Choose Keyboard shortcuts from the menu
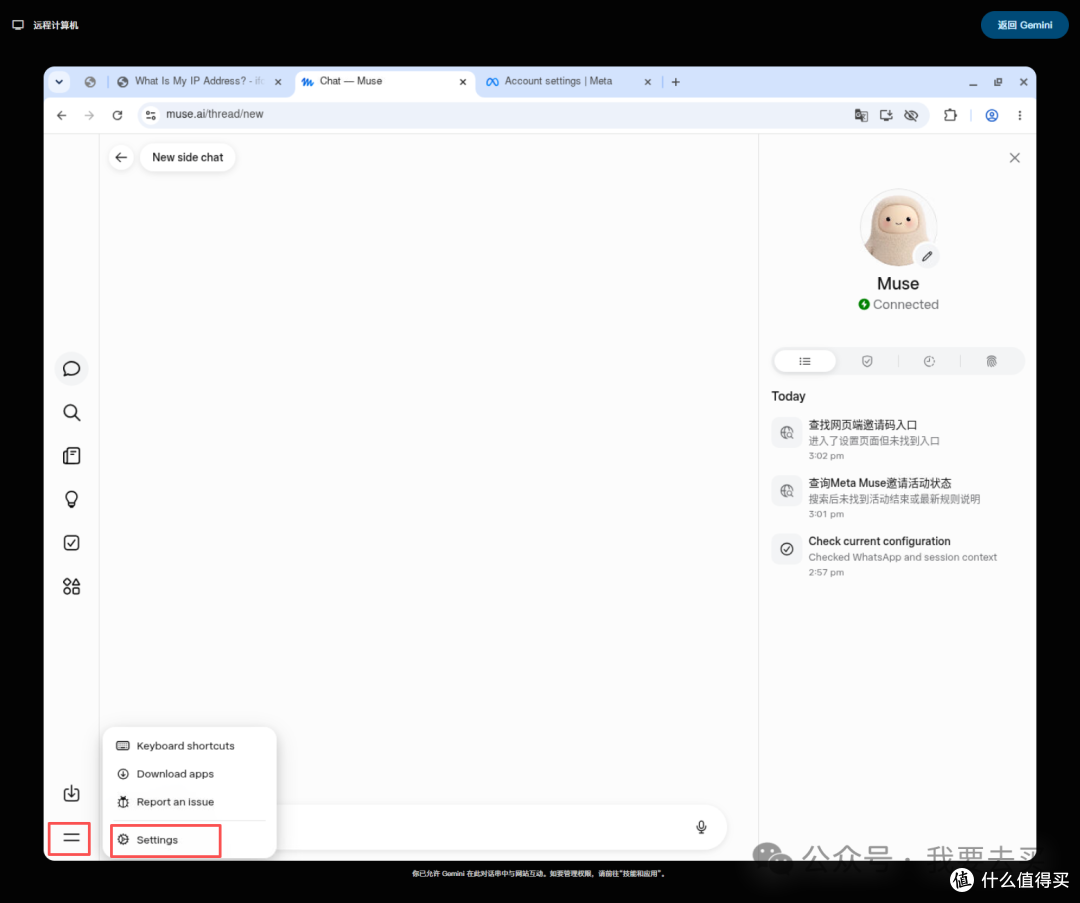Image resolution: width=1080 pixels, height=903 pixels. 189,746
